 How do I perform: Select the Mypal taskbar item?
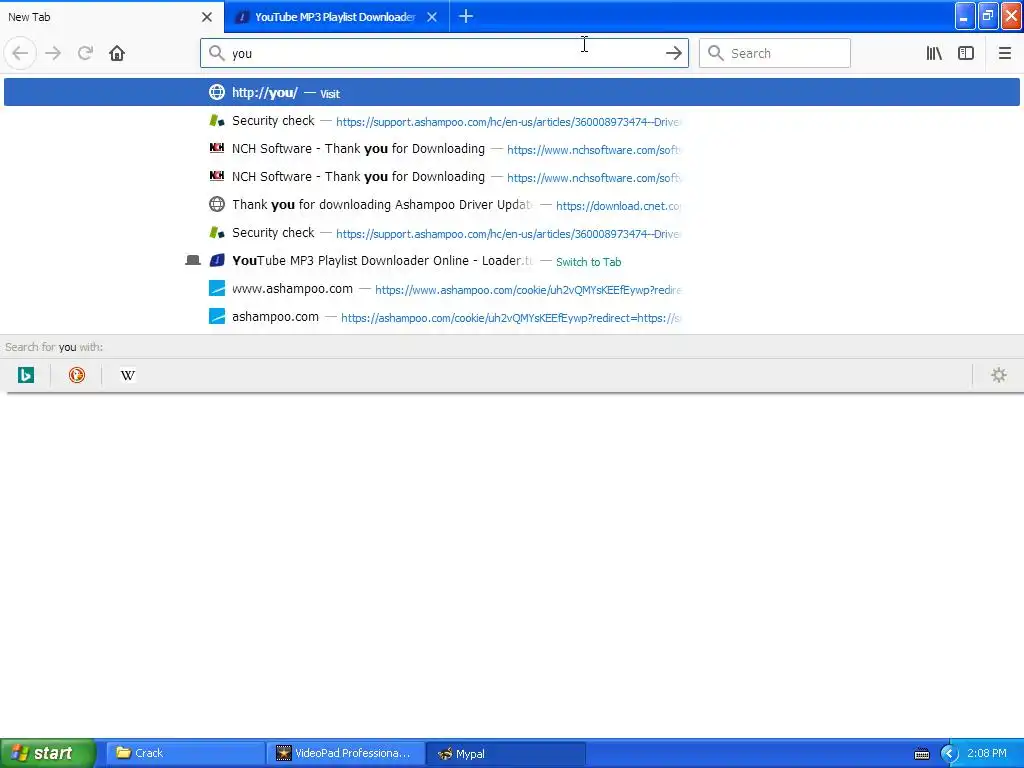pos(505,753)
